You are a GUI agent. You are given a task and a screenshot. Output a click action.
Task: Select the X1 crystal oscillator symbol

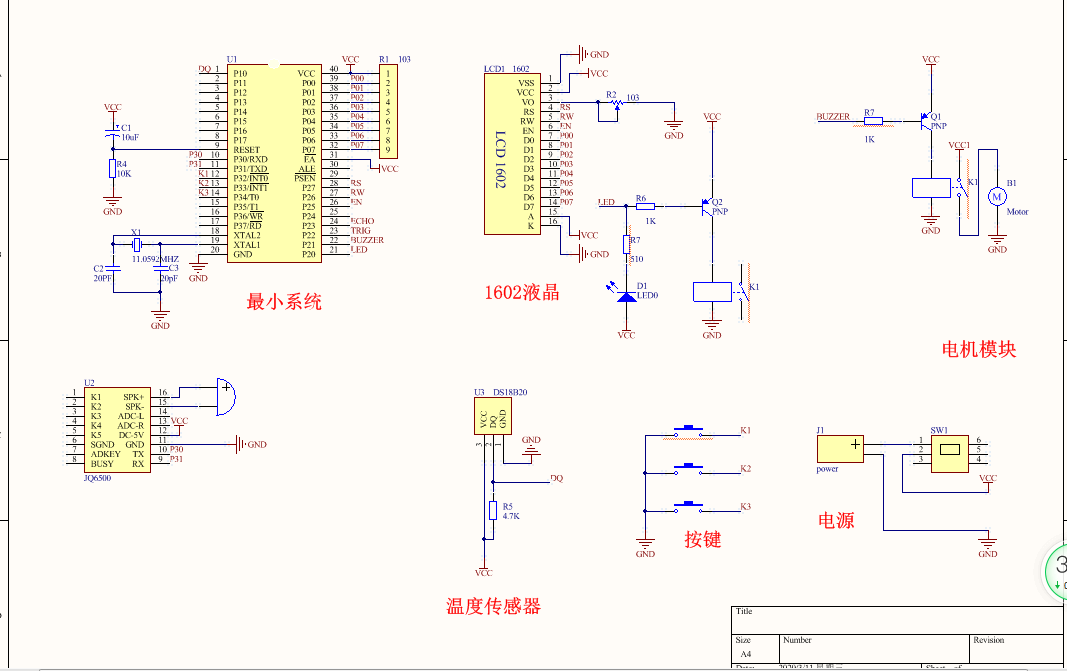137,245
